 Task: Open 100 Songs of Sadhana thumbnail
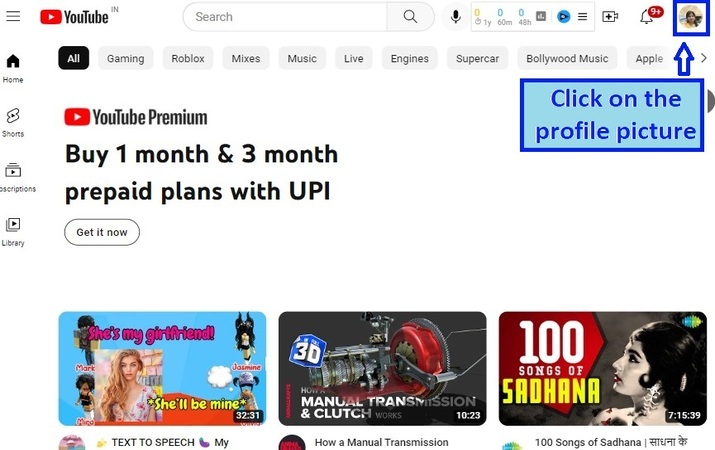(602, 368)
